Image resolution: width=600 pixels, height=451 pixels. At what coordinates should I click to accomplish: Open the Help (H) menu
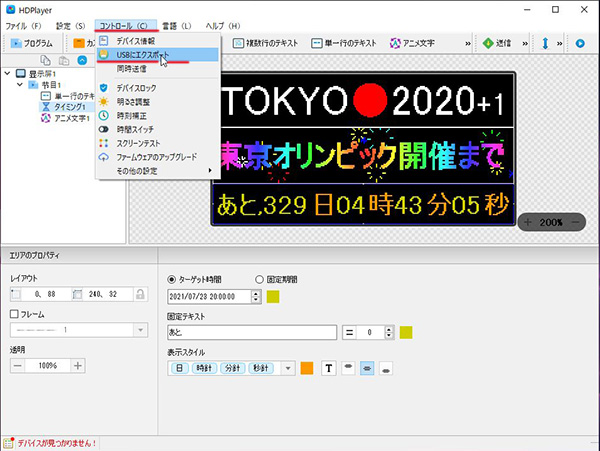coord(222,26)
